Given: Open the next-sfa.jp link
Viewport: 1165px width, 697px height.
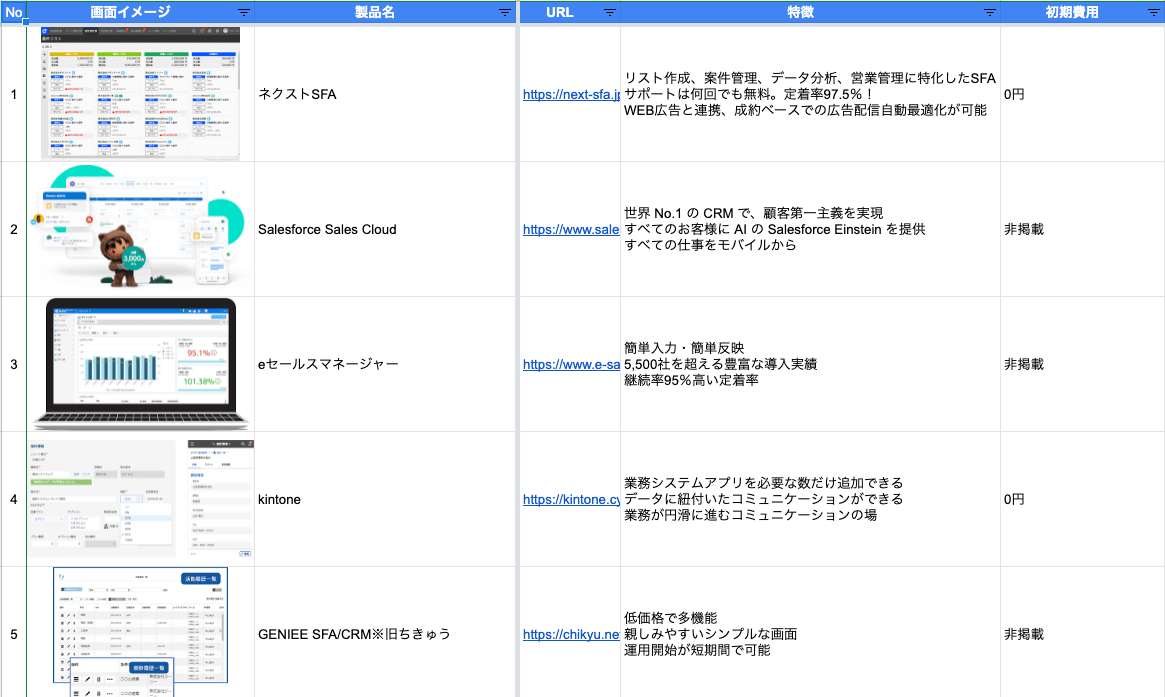Looking at the screenshot, I should pyautogui.click(x=571, y=94).
